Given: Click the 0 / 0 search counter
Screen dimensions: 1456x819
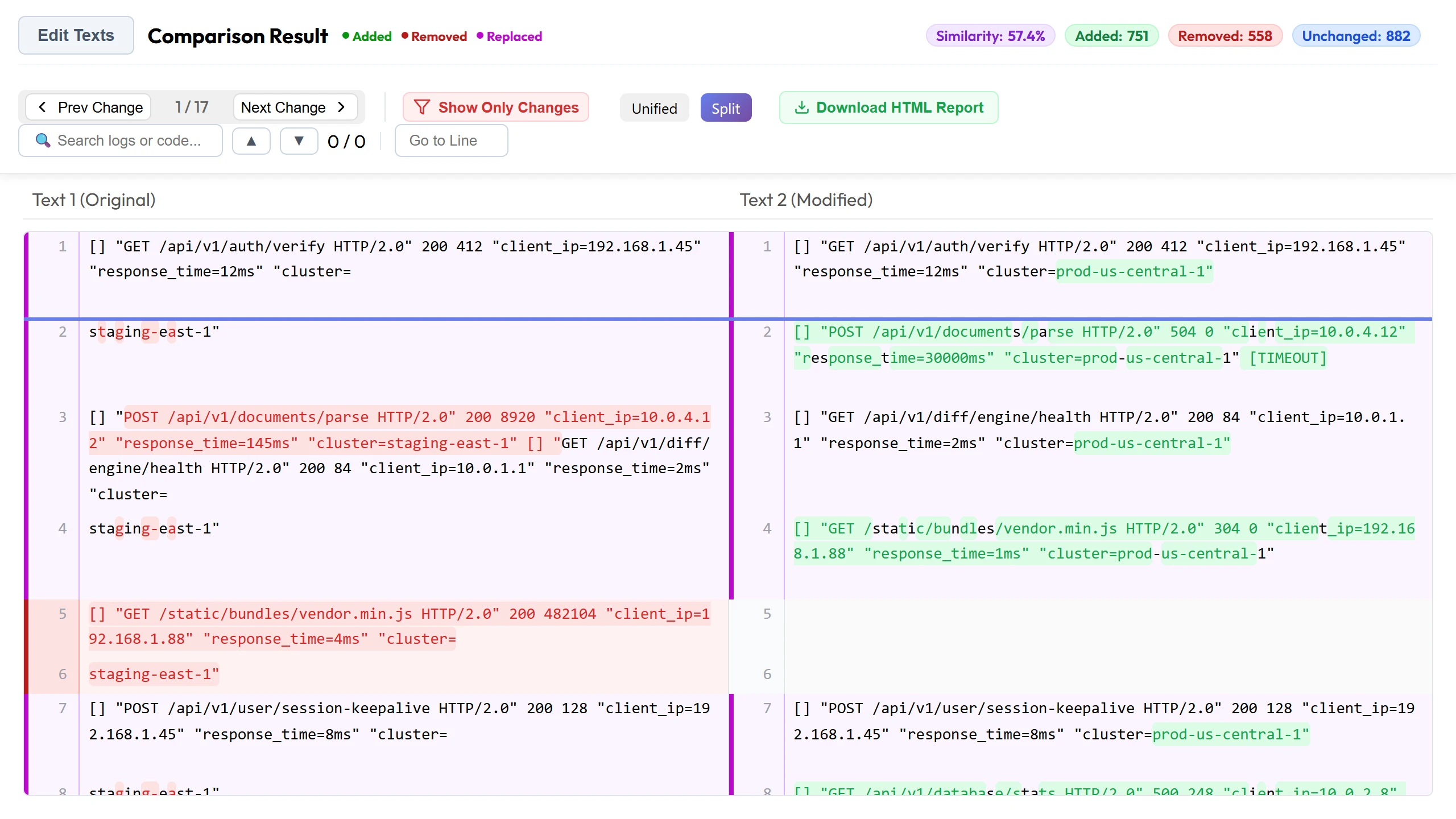Looking at the screenshot, I should 346,141.
